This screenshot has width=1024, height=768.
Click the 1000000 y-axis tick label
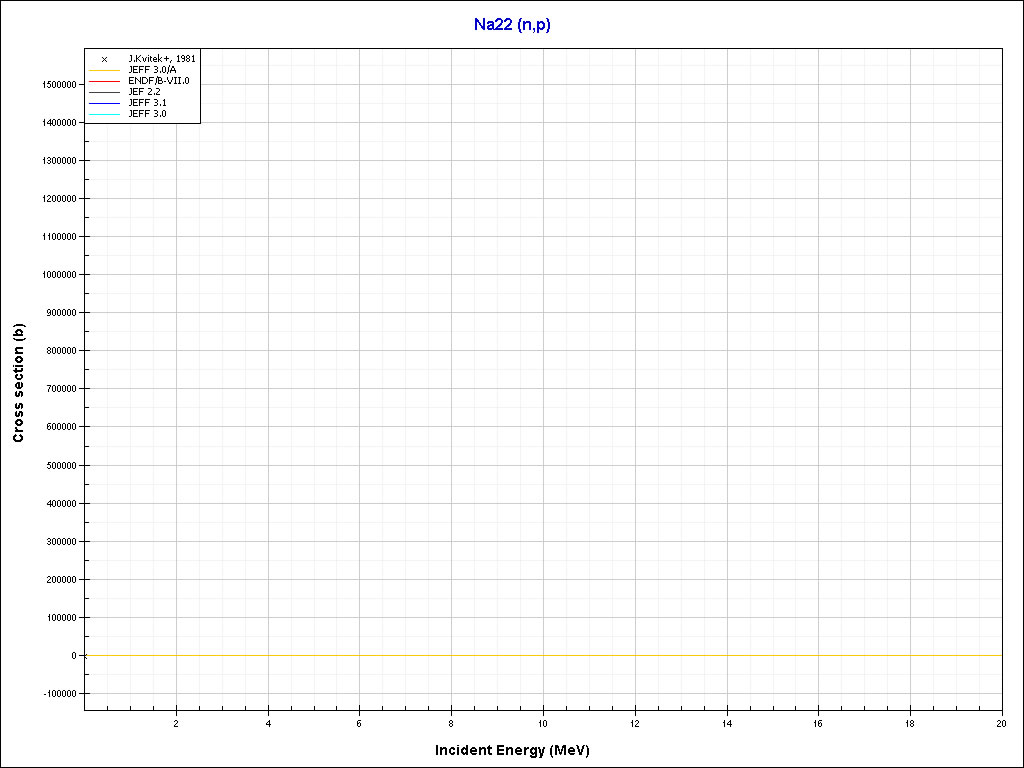pos(59,275)
